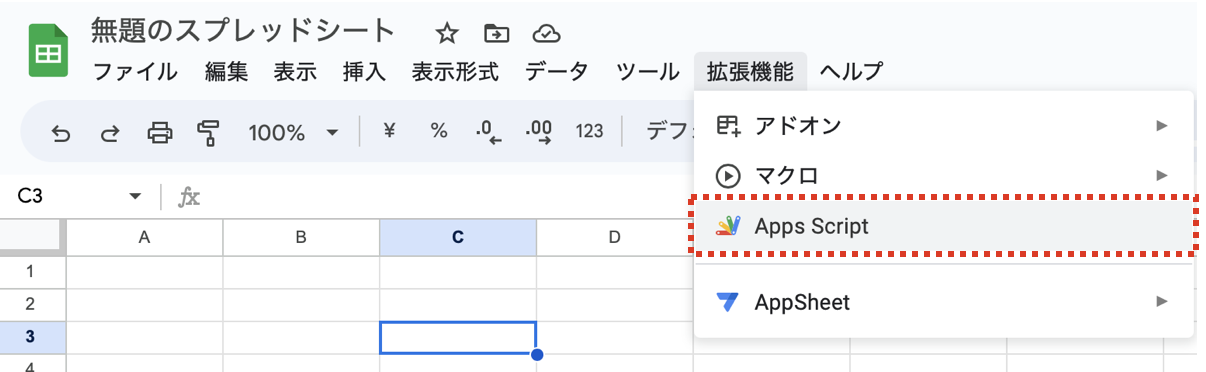The width and height of the screenshot is (1206, 372).
Task: Open the ファイル menu
Action: [x=135, y=71]
